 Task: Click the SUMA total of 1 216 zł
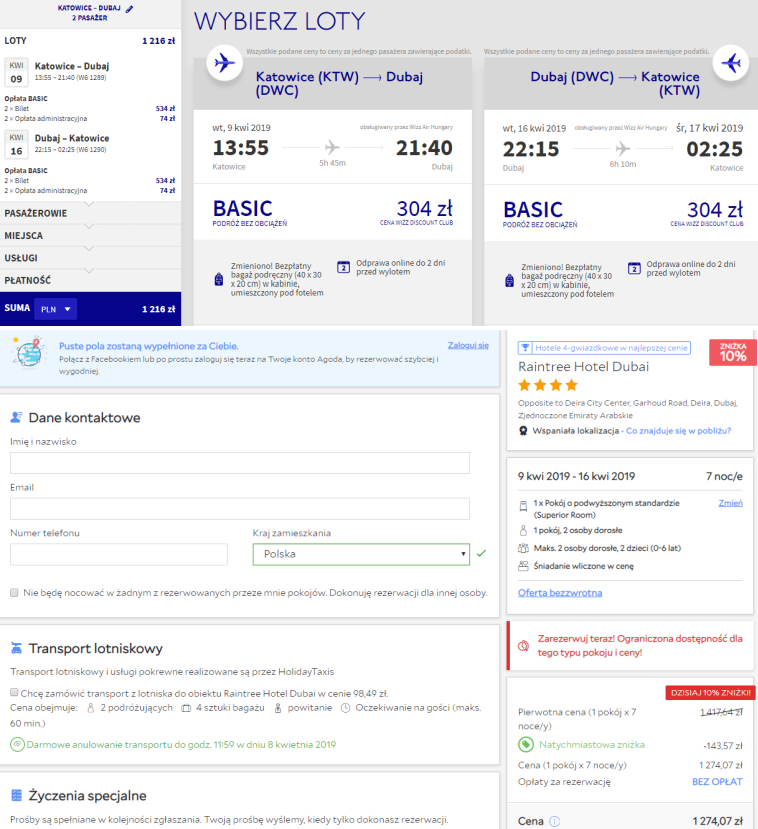click(x=159, y=309)
